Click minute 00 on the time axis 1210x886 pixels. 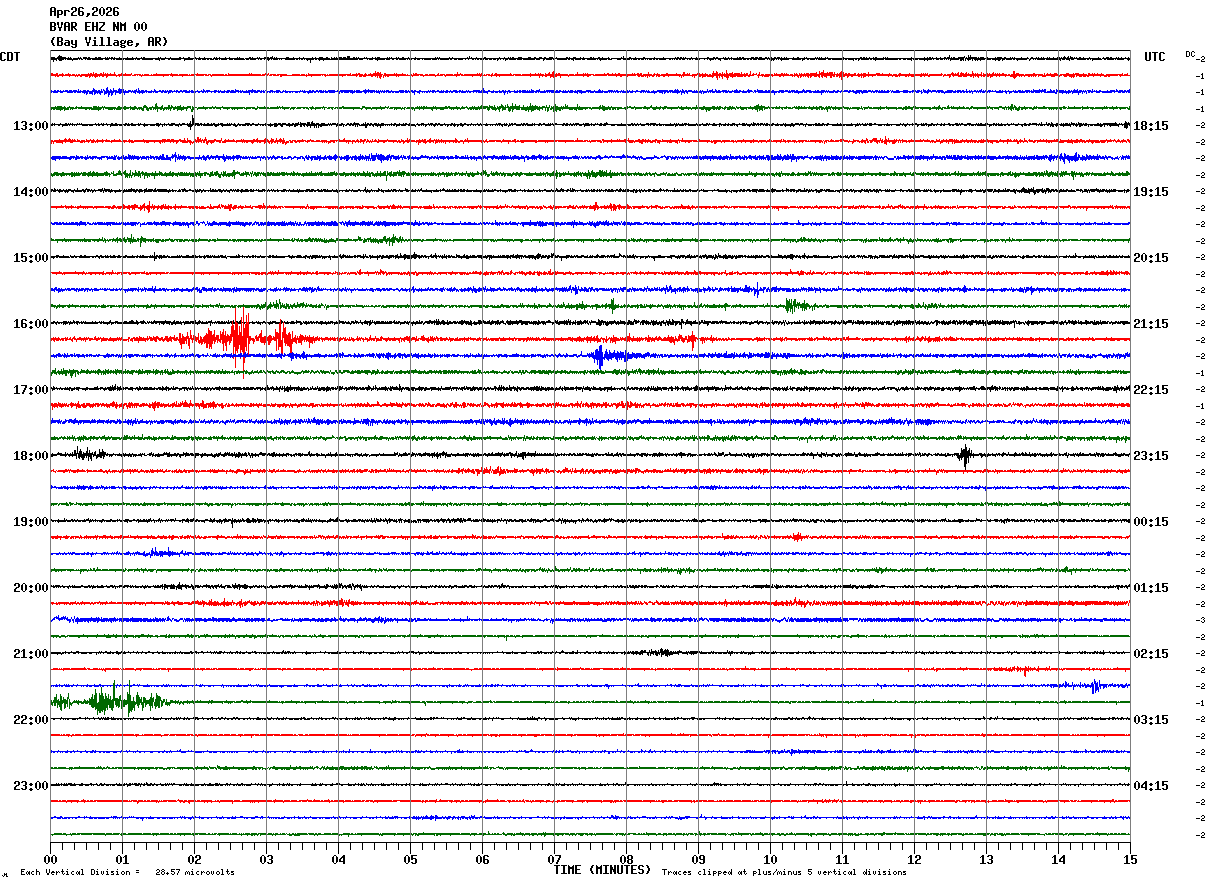click(50, 859)
